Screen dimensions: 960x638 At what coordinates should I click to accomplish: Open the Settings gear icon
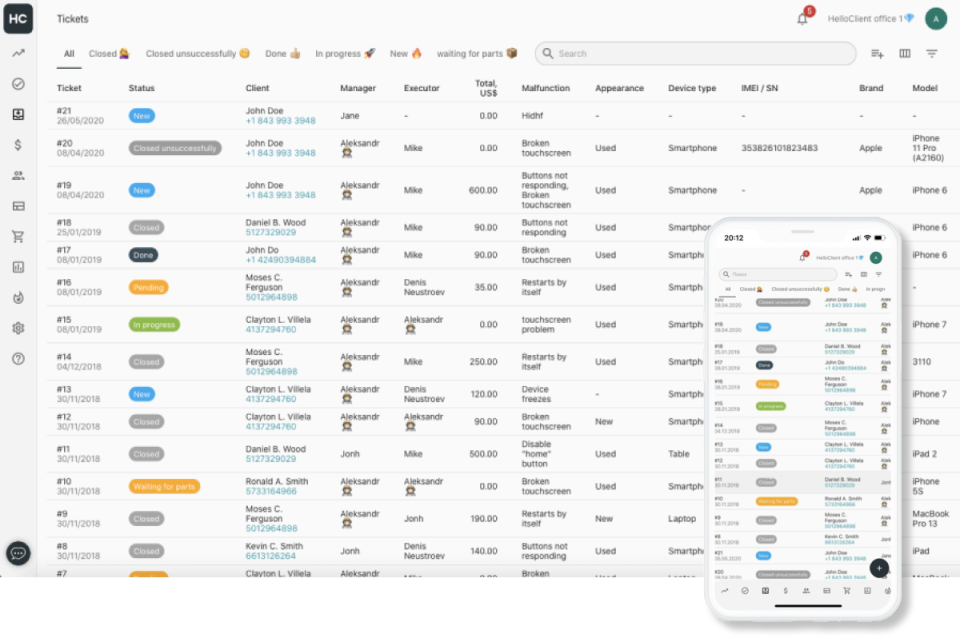pyautogui.click(x=18, y=327)
